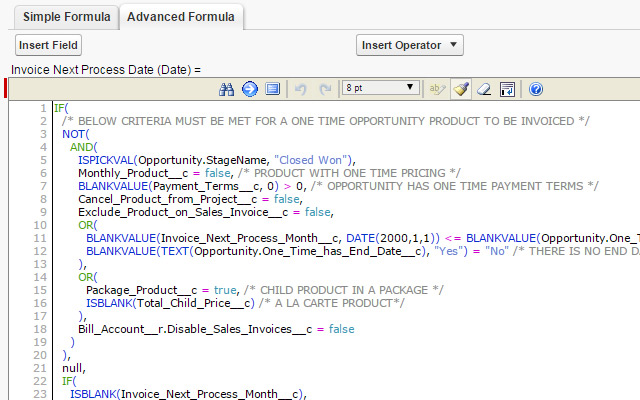This screenshot has width=640, height=400.
Task: Open the editor help question mark icon
Action: [536, 89]
